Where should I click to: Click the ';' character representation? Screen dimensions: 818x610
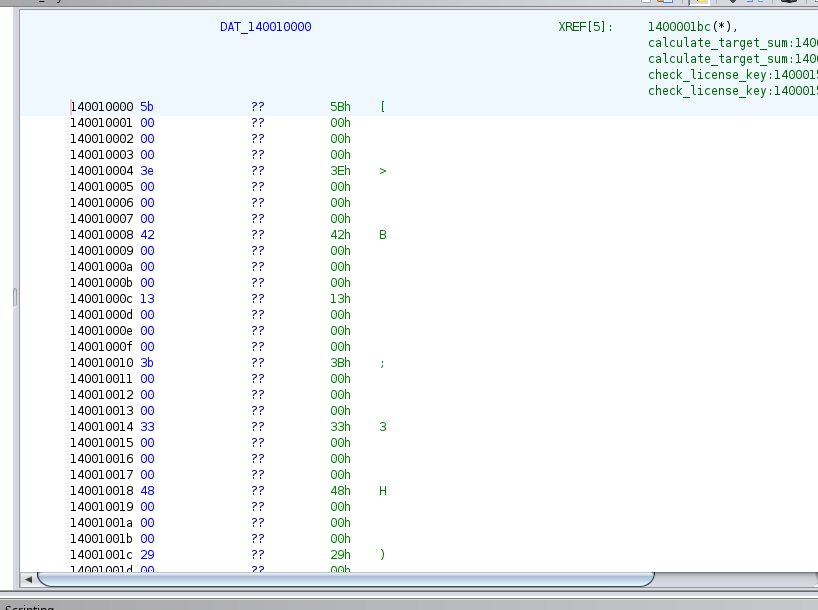tap(382, 363)
